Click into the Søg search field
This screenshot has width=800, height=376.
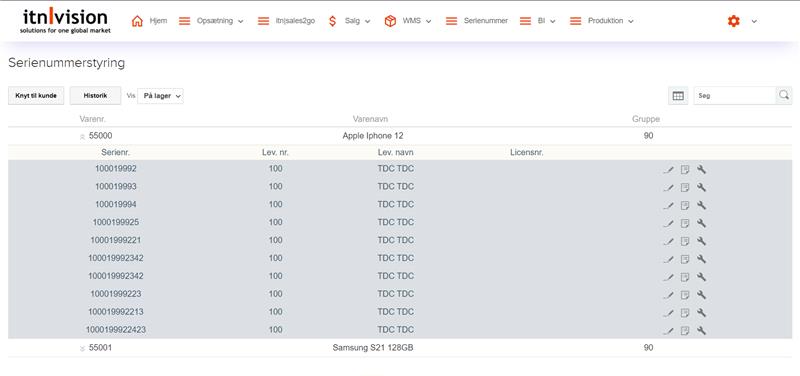[x=735, y=95]
